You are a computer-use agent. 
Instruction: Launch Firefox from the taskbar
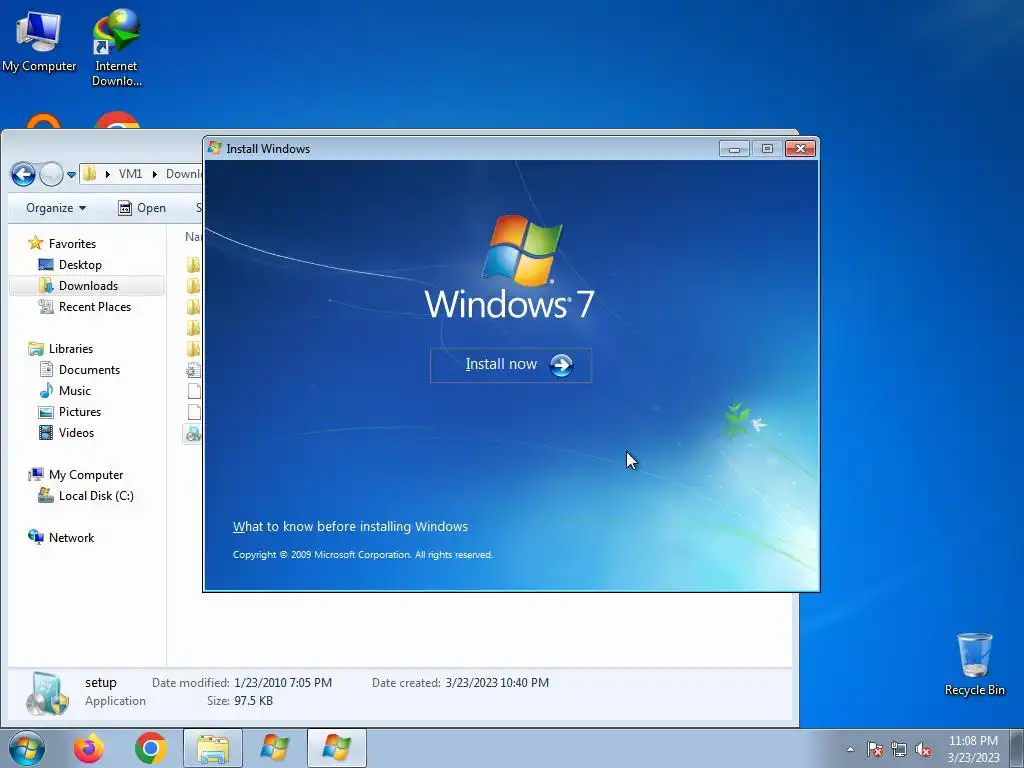click(x=89, y=748)
